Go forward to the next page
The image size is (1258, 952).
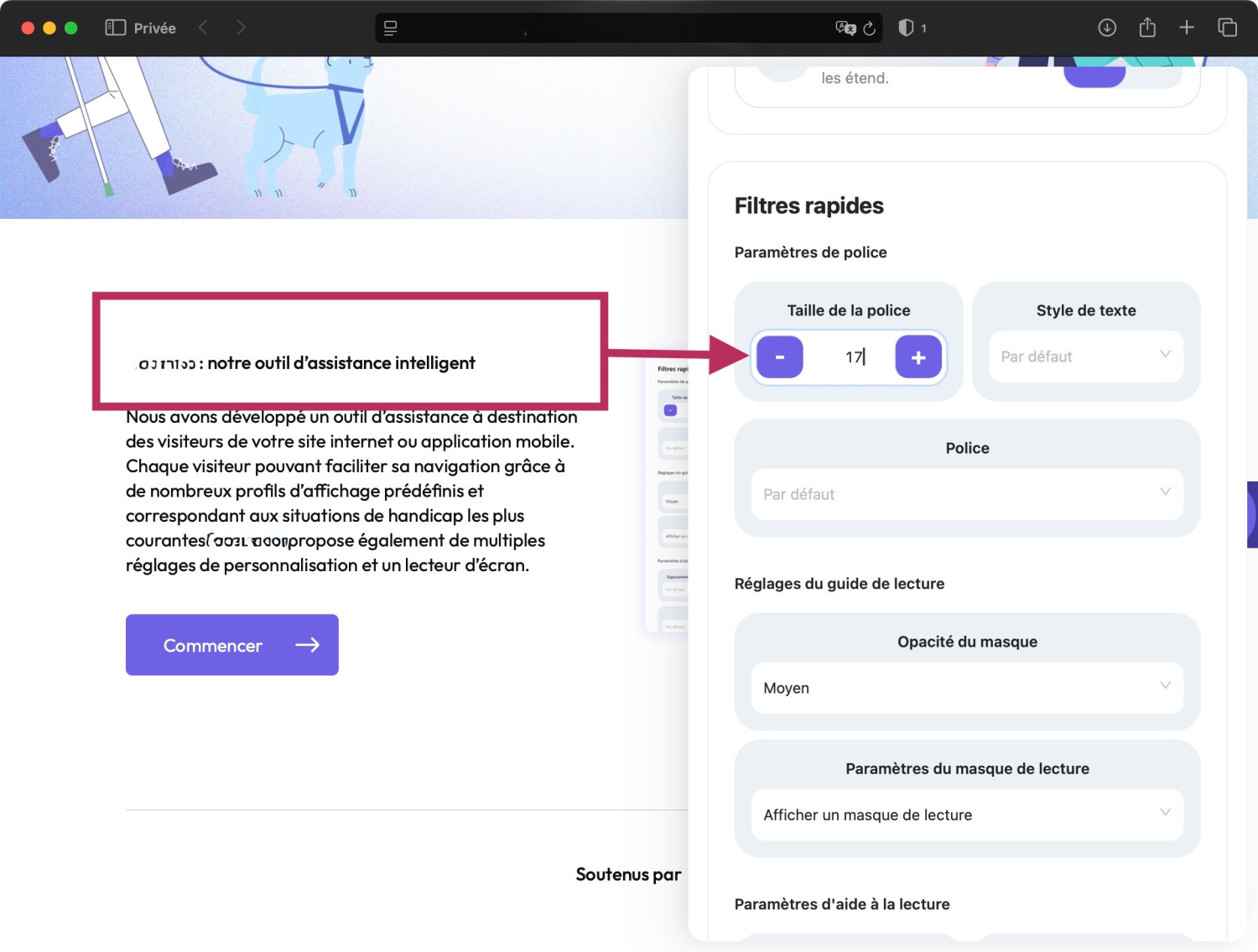click(x=241, y=28)
